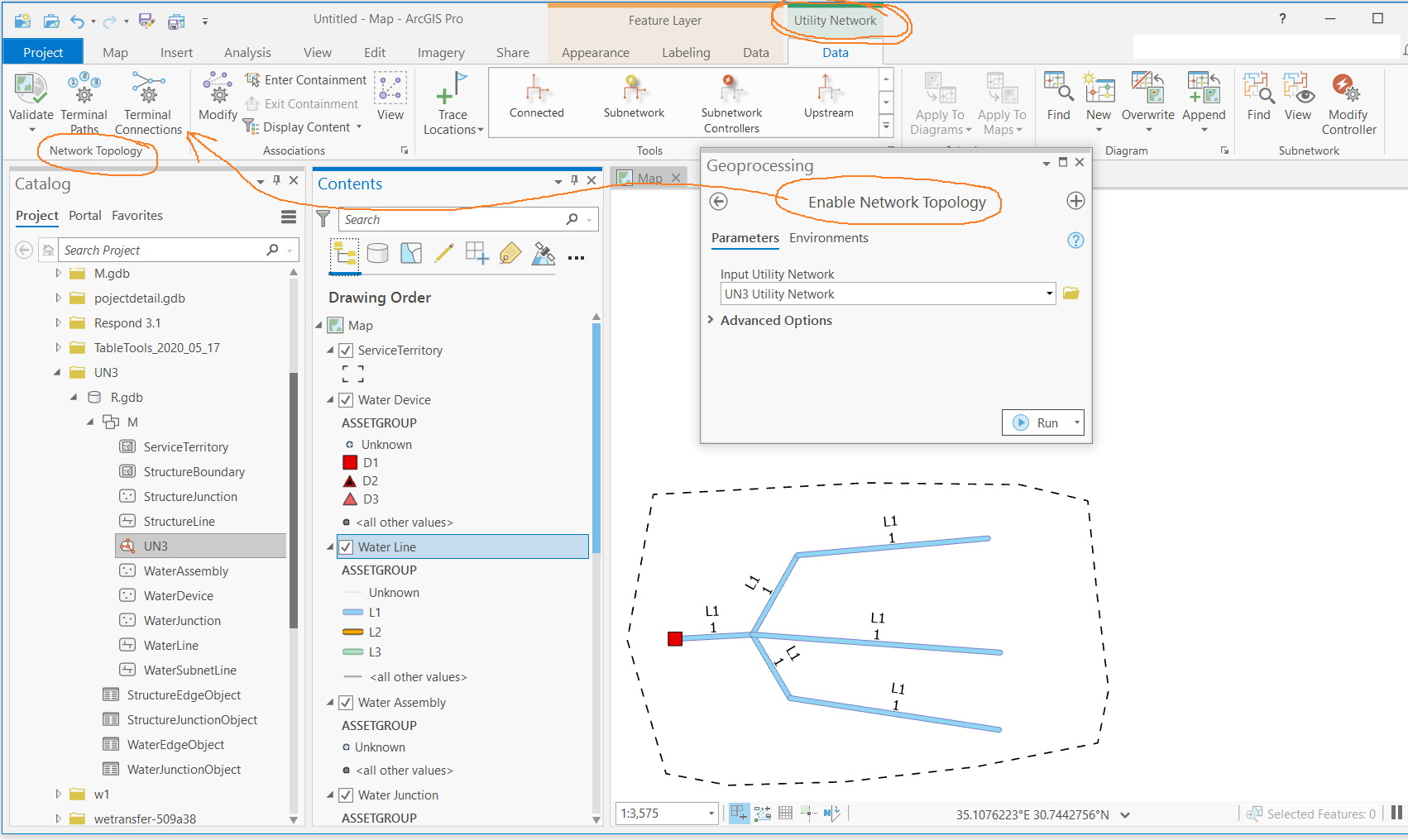Open the Run button dropdown arrow
The height and width of the screenshot is (840, 1408).
pyautogui.click(x=1076, y=422)
